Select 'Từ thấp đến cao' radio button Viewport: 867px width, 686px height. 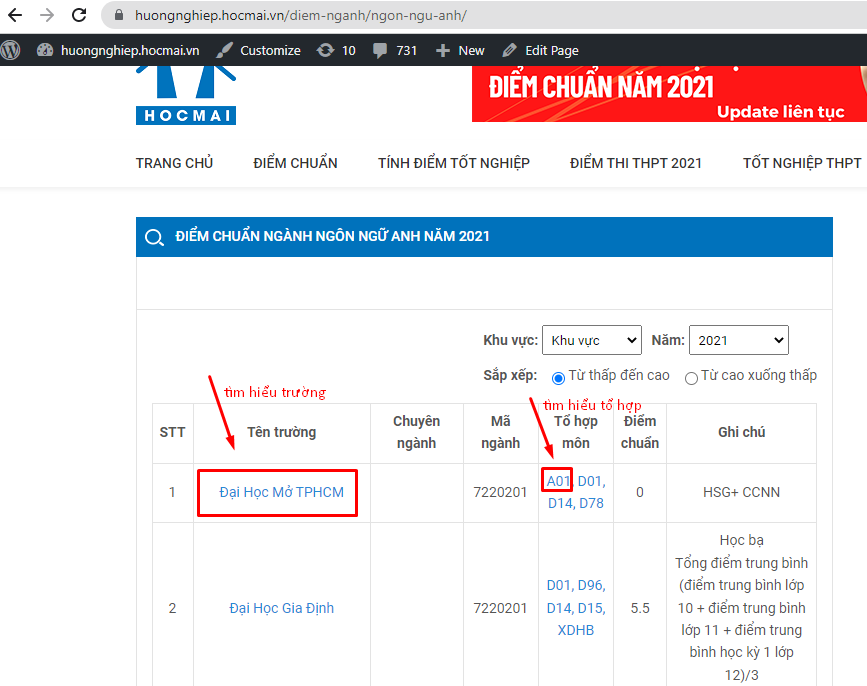[x=558, y=377]
